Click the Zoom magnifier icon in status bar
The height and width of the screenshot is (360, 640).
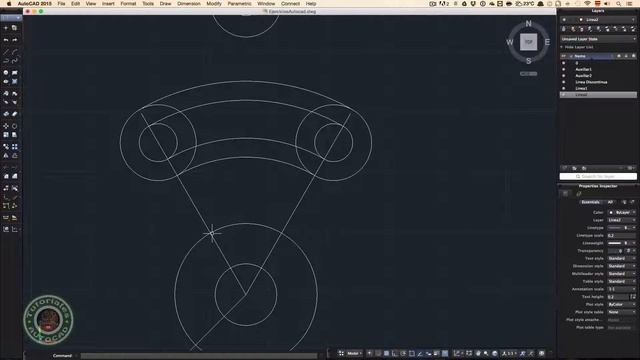click(x=486, y=353)
